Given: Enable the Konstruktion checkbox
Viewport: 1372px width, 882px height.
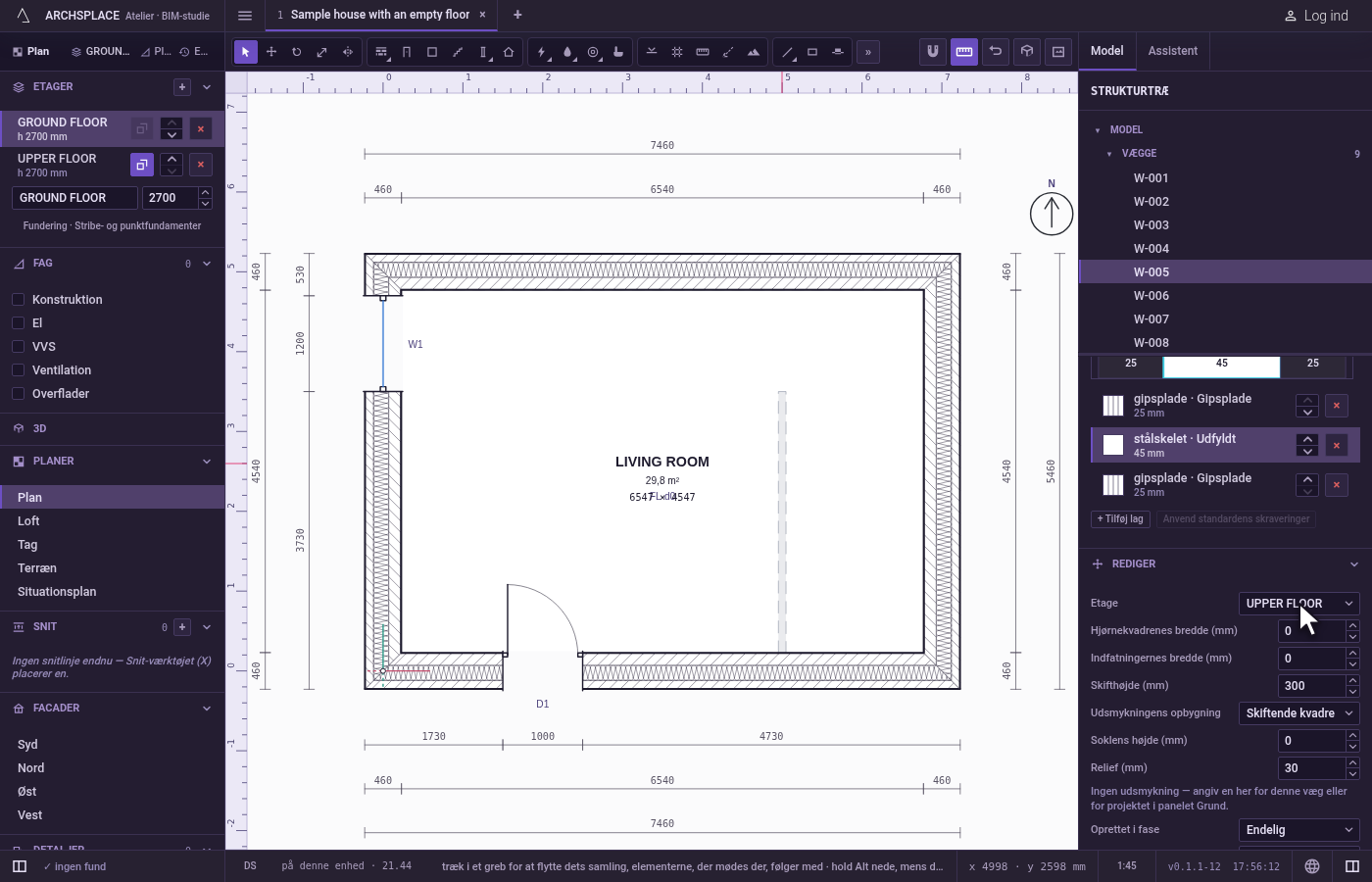Looking at the screenshot, I should coord(18,299).
